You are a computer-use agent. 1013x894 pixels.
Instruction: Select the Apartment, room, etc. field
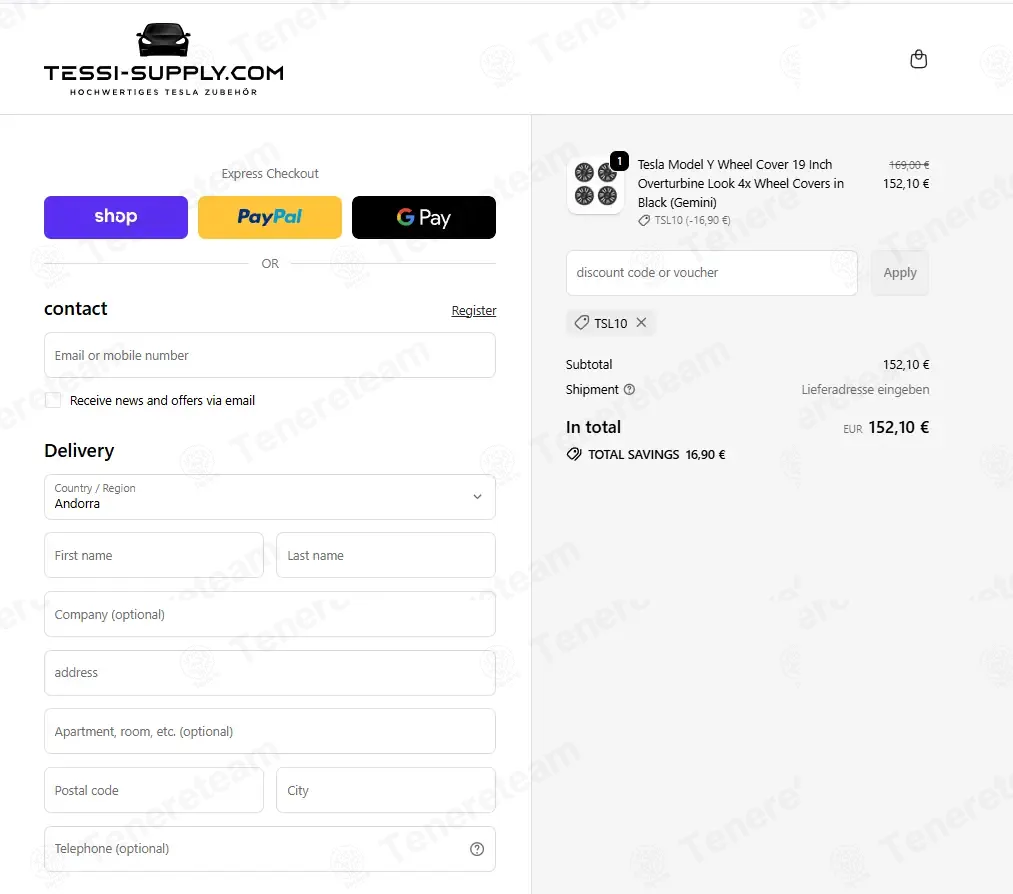[269, 731]
